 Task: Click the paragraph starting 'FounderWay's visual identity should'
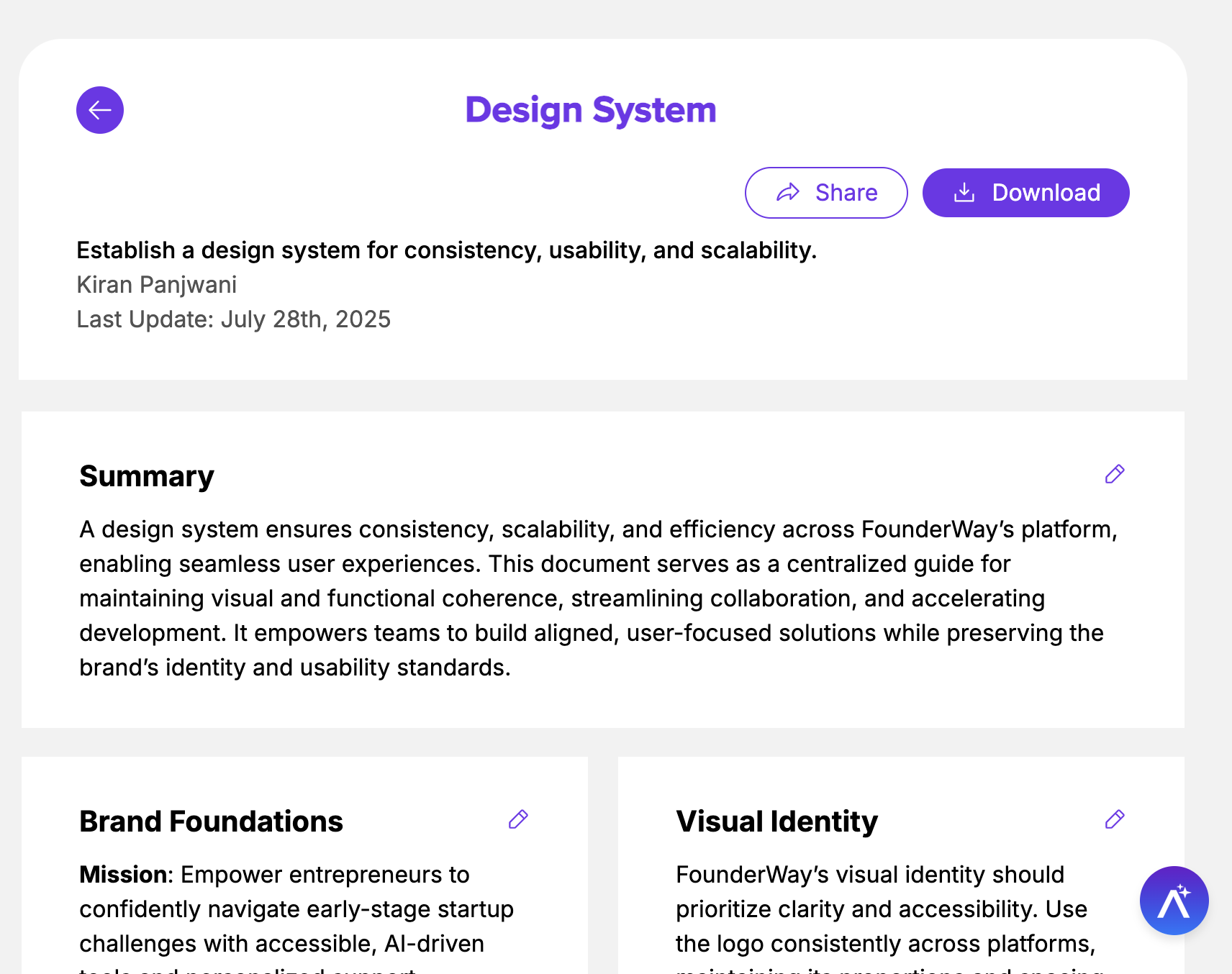[889, 918]
